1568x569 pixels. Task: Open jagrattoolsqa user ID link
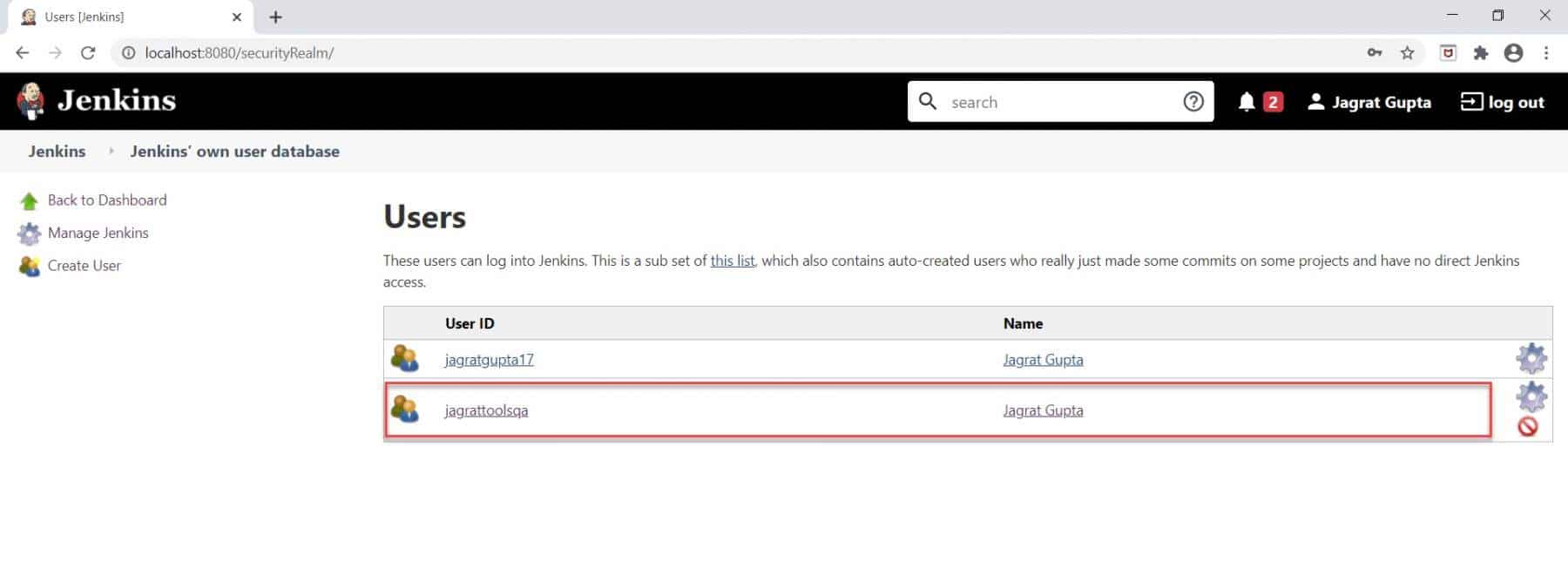point(486,410)
